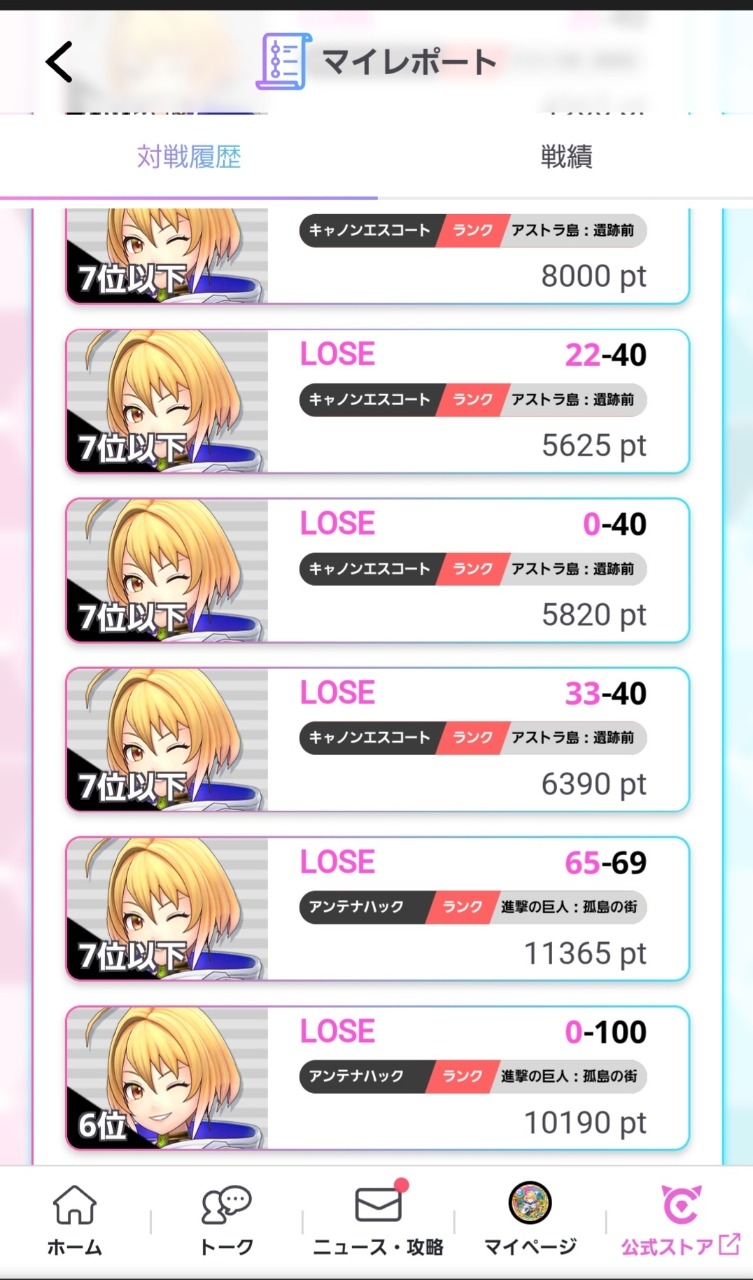Open マイページ avatar icon
753x1280 pixels.
(530, 1204)
